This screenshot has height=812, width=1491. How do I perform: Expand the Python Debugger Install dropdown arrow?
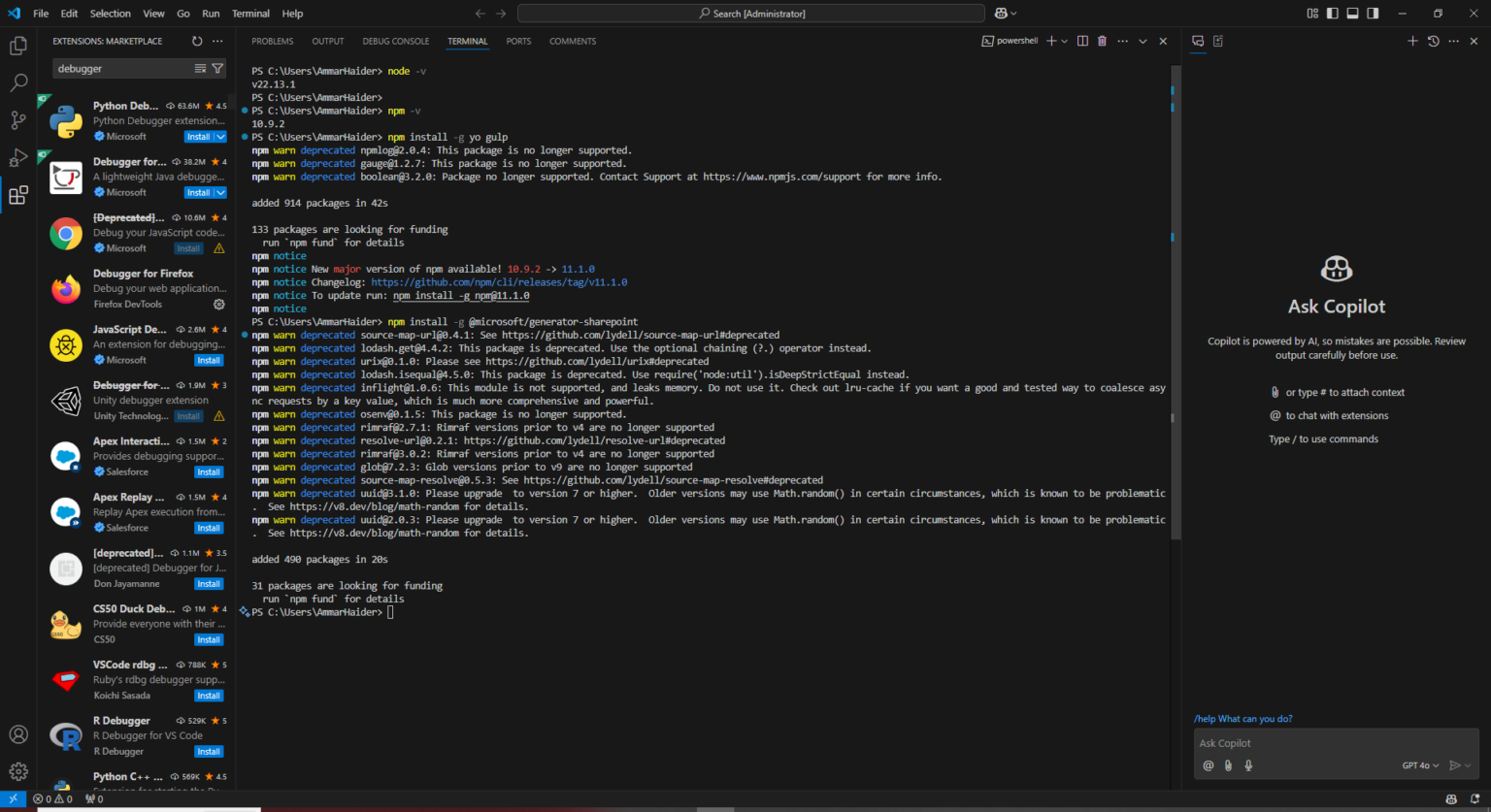pyautogui.click(x=220, y=137)
